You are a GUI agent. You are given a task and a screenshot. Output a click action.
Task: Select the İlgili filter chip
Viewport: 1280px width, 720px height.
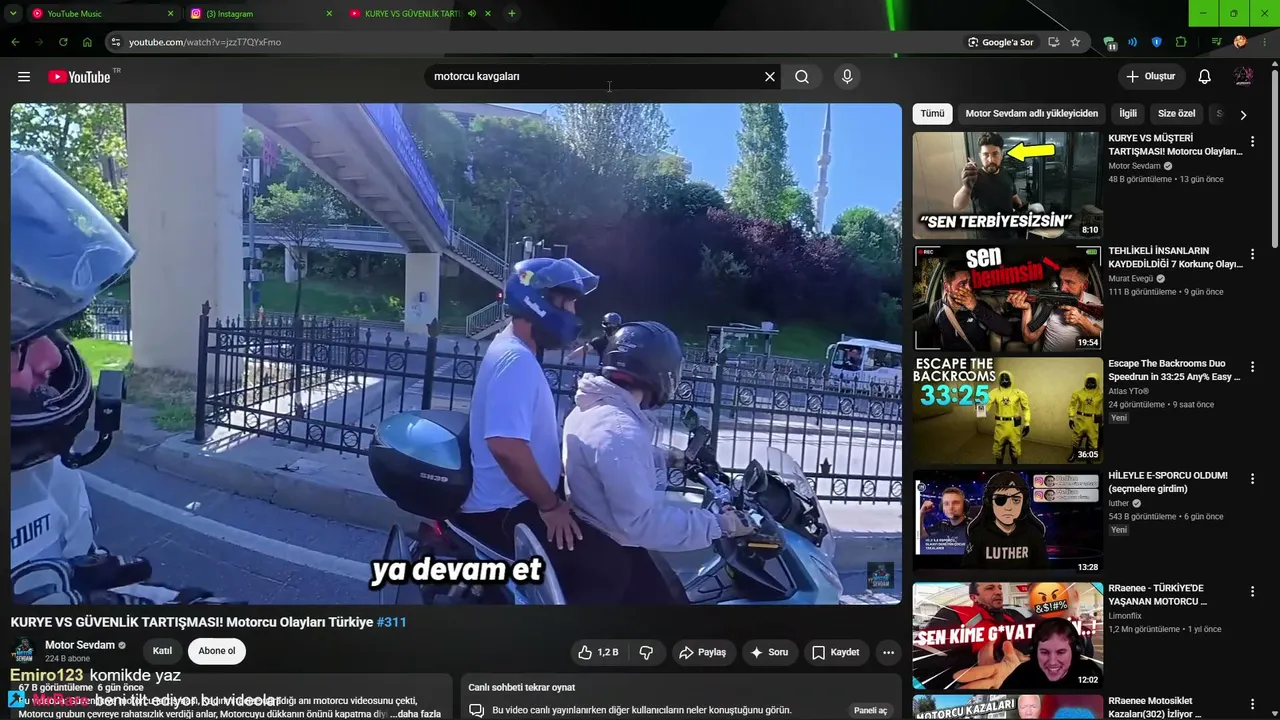tap(1128, 114)
